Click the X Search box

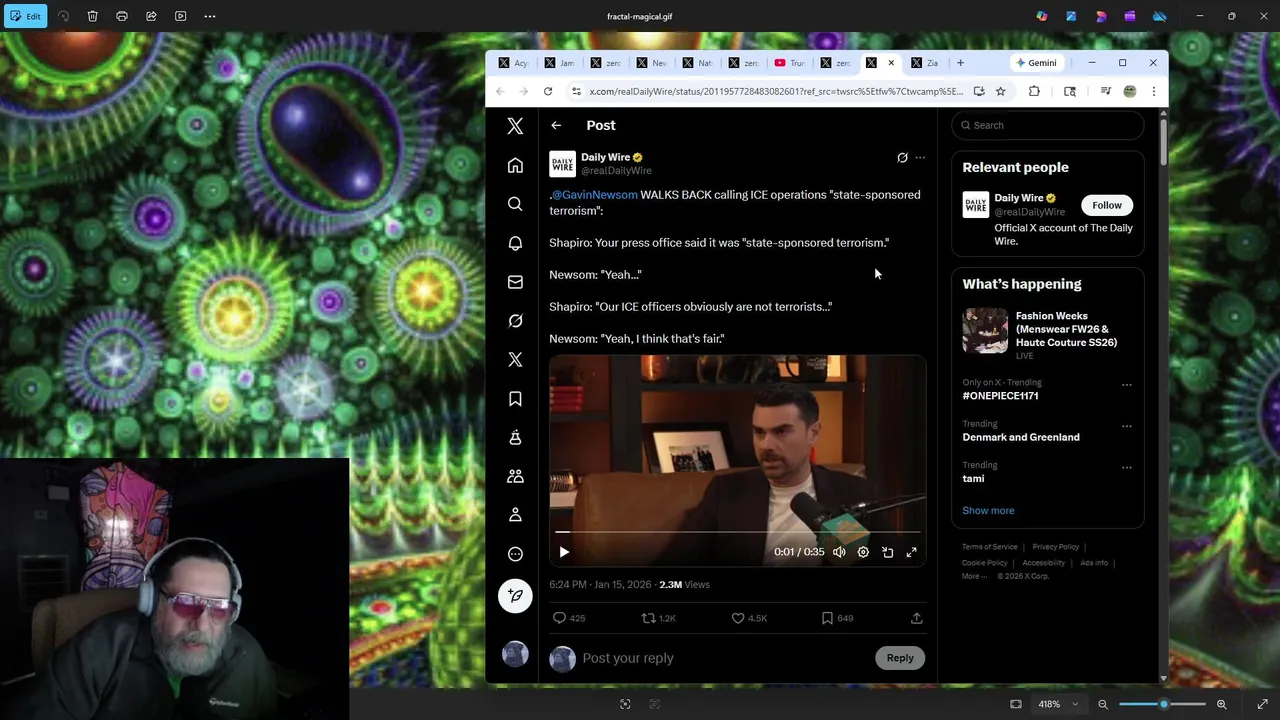tap(1048, 125)
